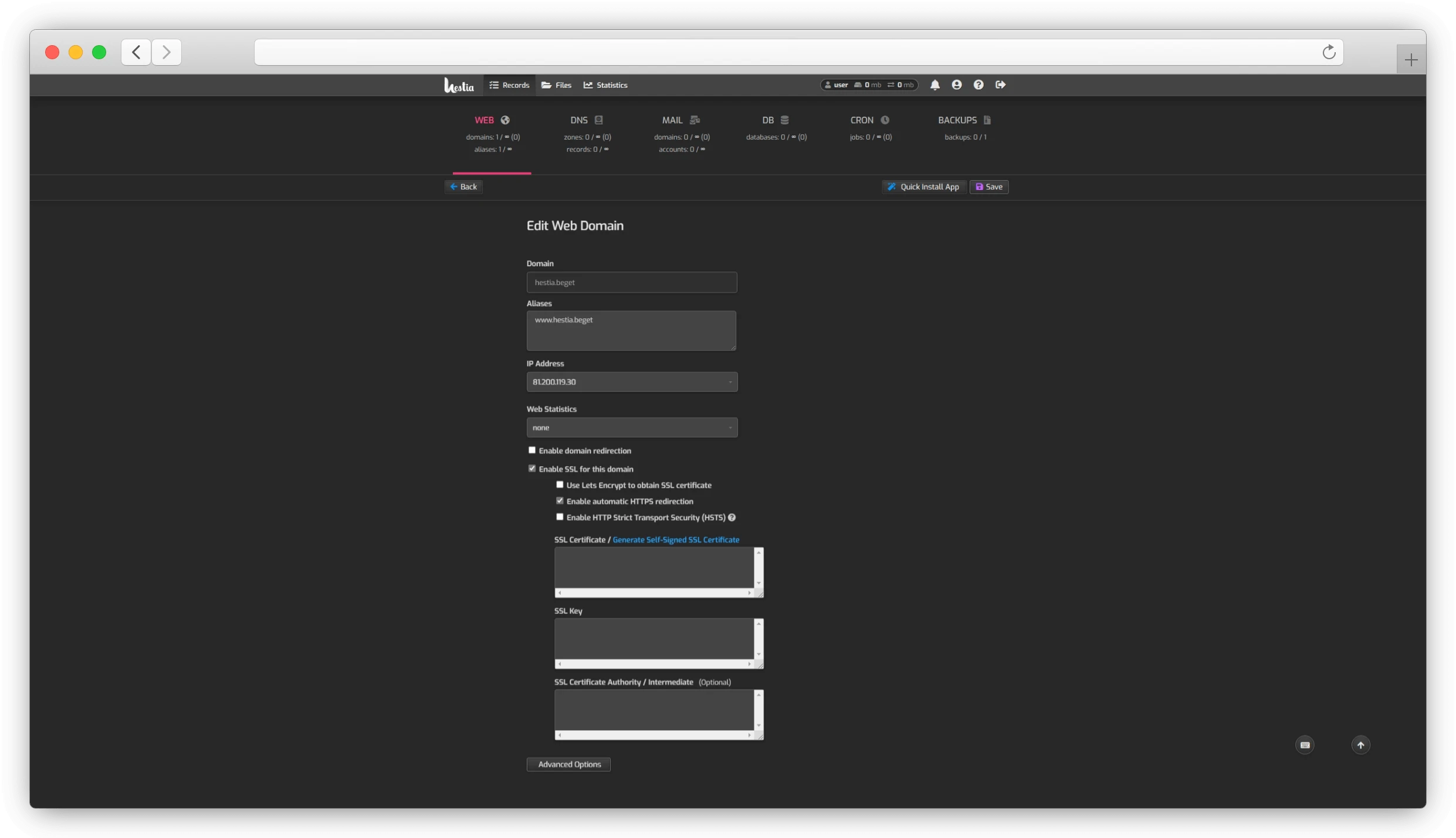Viewport: 1456px width, 838px height.
Task: Open the user profile icon
Action: coord(956,84)
